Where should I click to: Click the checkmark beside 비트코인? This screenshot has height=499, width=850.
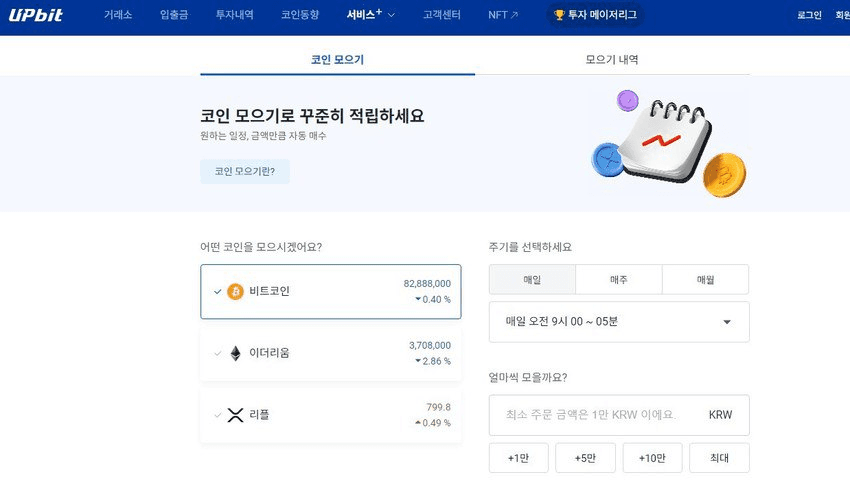[217, 291]
